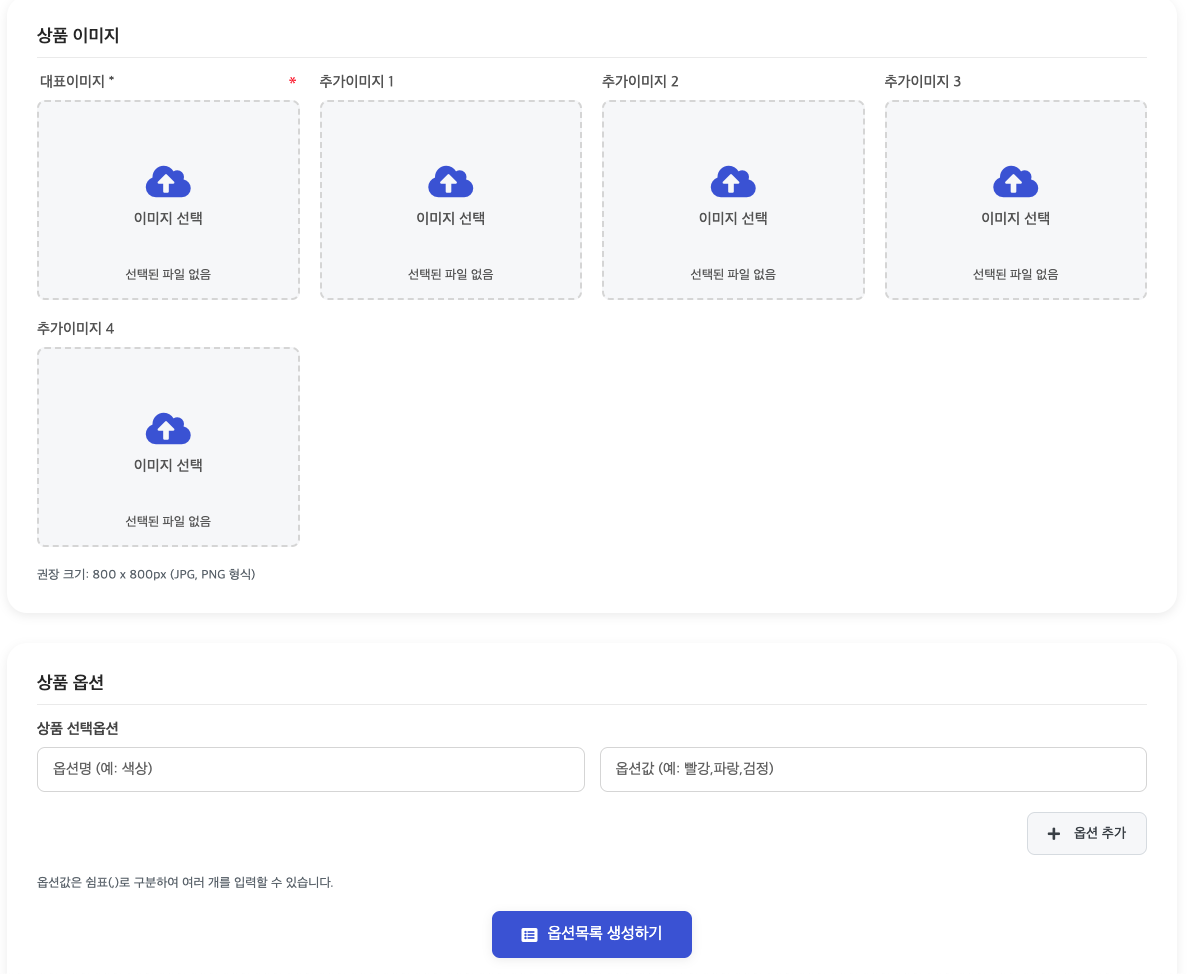This screenshot has height=974, width=1187.
Task: Click the cloud upload icon for 추가이미지 2
Action: pos(733,182)
